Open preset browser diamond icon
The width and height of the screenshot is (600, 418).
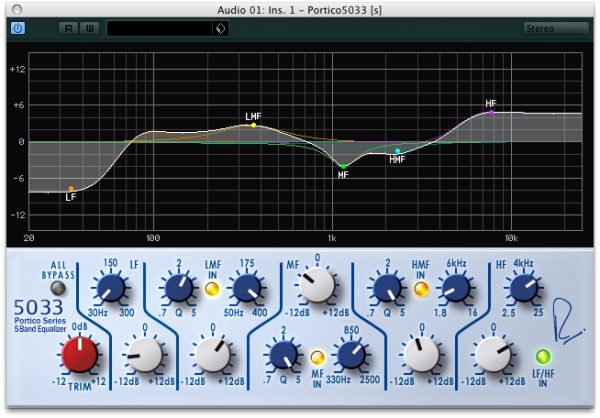pyautogui.click(x=221, y=29)
